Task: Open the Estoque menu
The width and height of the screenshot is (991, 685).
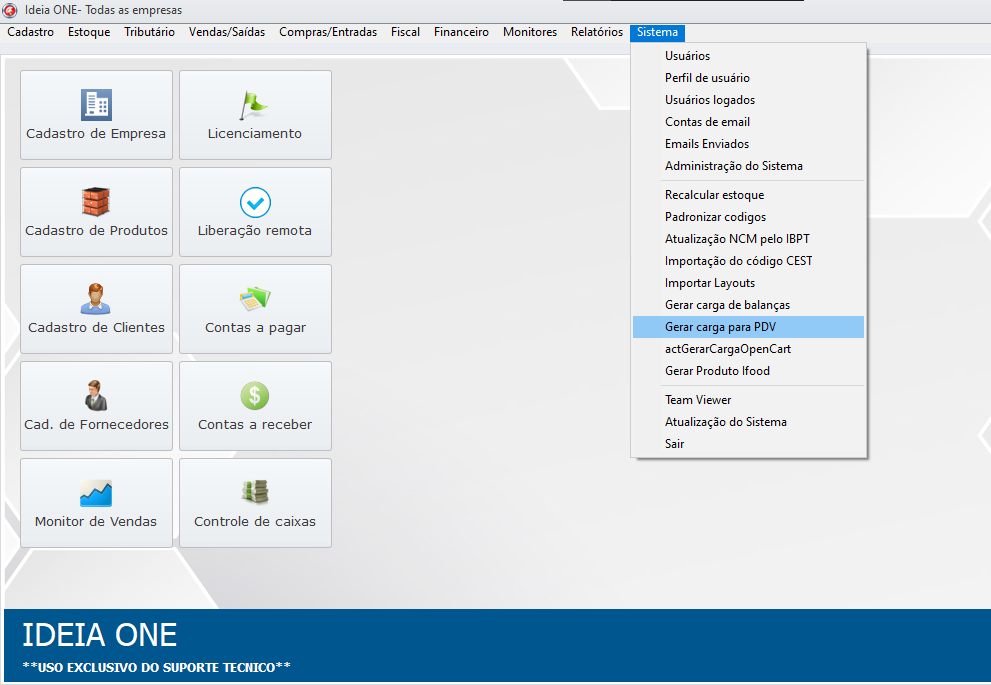Action: tap(89, 32)
